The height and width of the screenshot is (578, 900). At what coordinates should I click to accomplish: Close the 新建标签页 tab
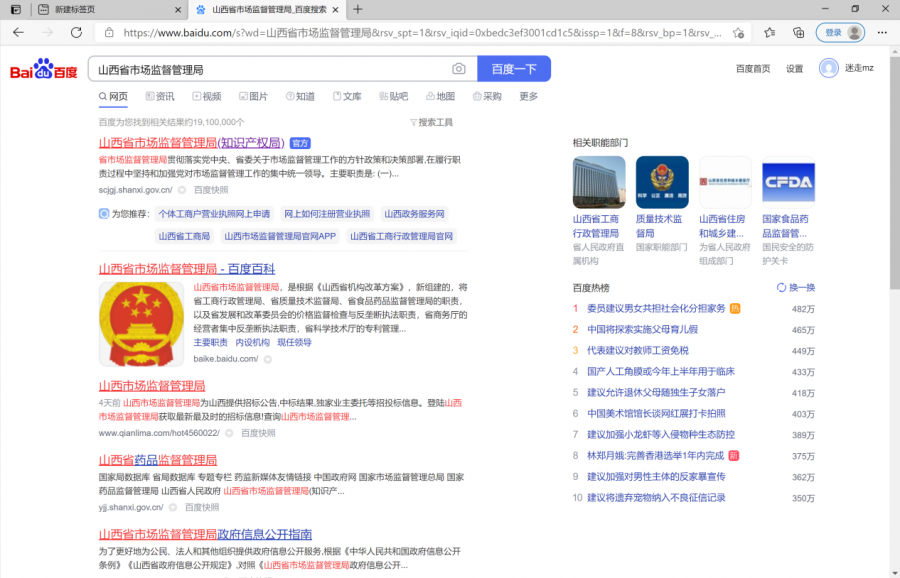[178, 10]
